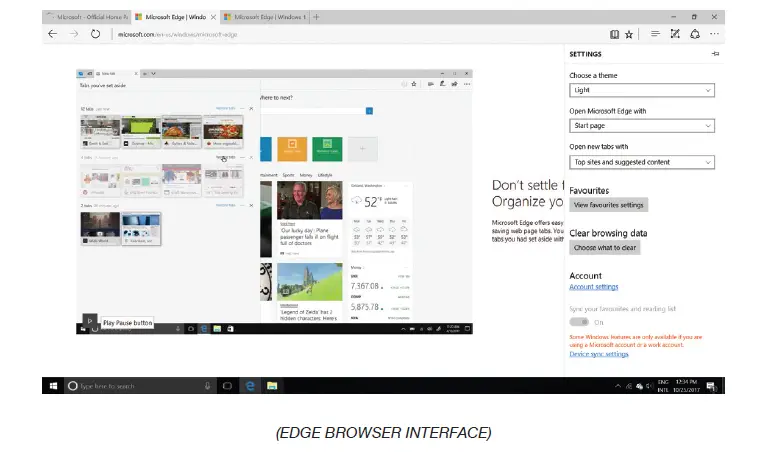Switch to the third Microsoft Edge tab
The height and width of the screenshot is (454, 762).
[264, 17]
